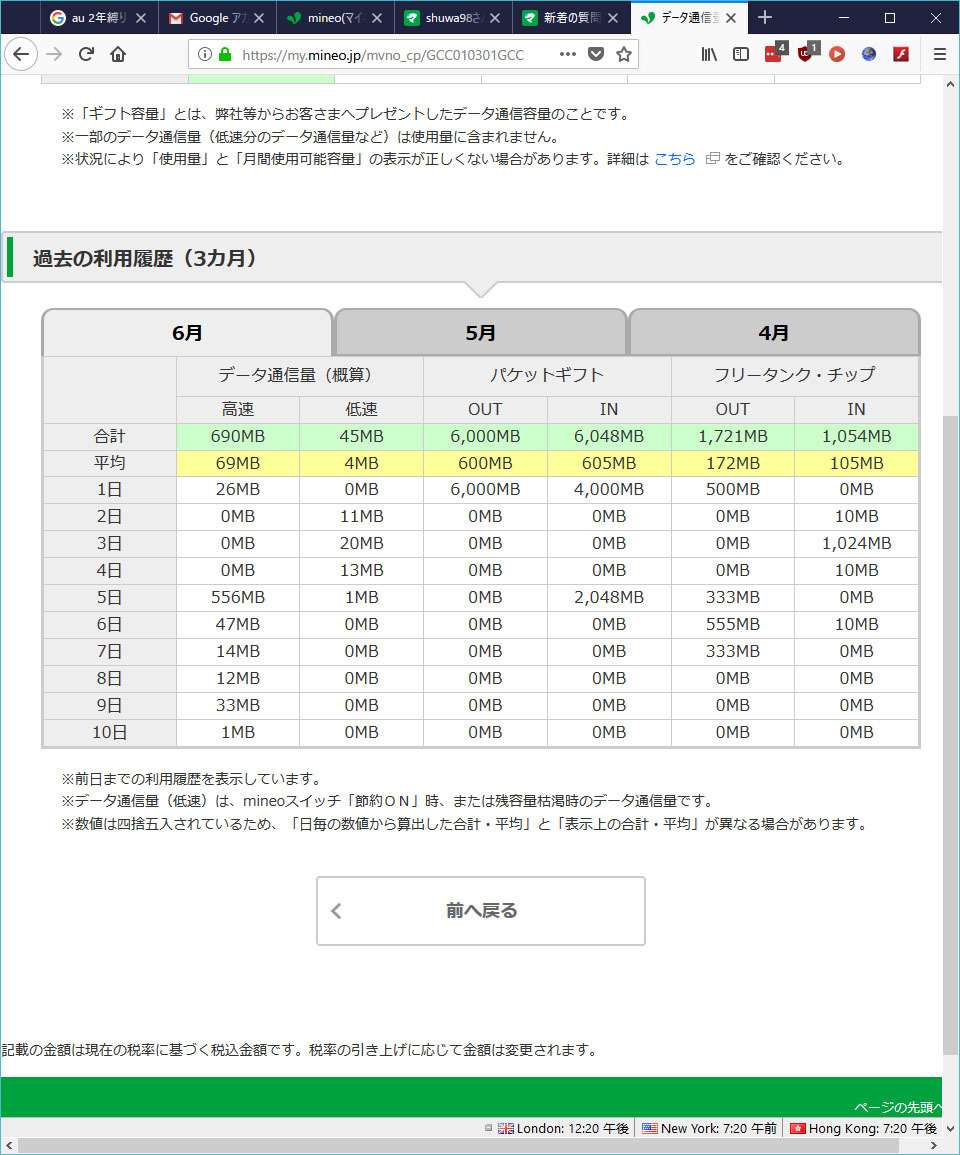Switch to the Gmail tab
Image resolution: width=960 pixels, height=1155 pixels.
coord(217,18)
